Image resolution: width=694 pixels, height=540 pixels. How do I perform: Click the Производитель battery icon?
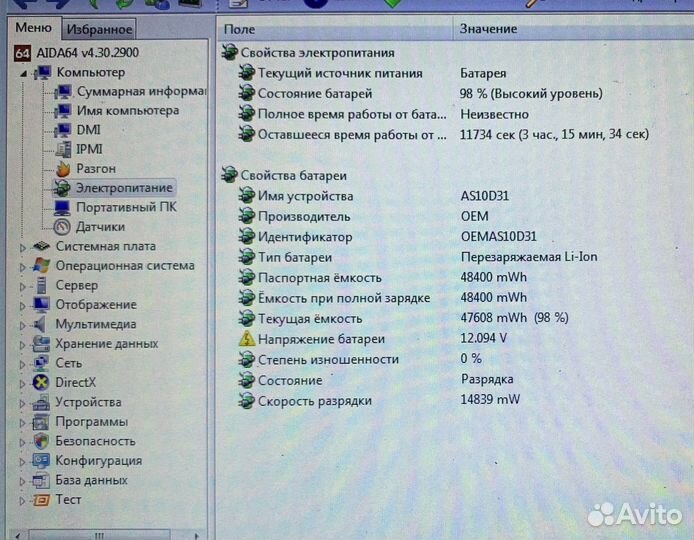click(247, 216)
